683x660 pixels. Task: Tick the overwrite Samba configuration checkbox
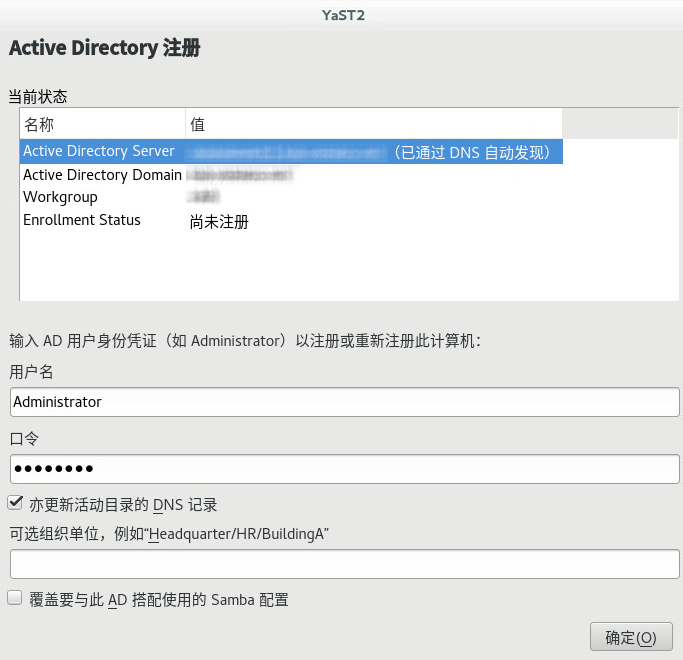click(15, 598)
